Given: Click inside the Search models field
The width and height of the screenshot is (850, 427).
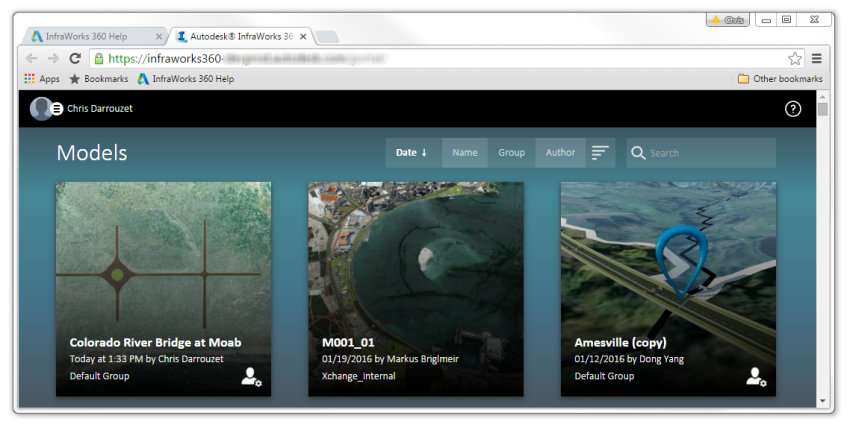Looking at the screenshot, I should click(701, 153).
